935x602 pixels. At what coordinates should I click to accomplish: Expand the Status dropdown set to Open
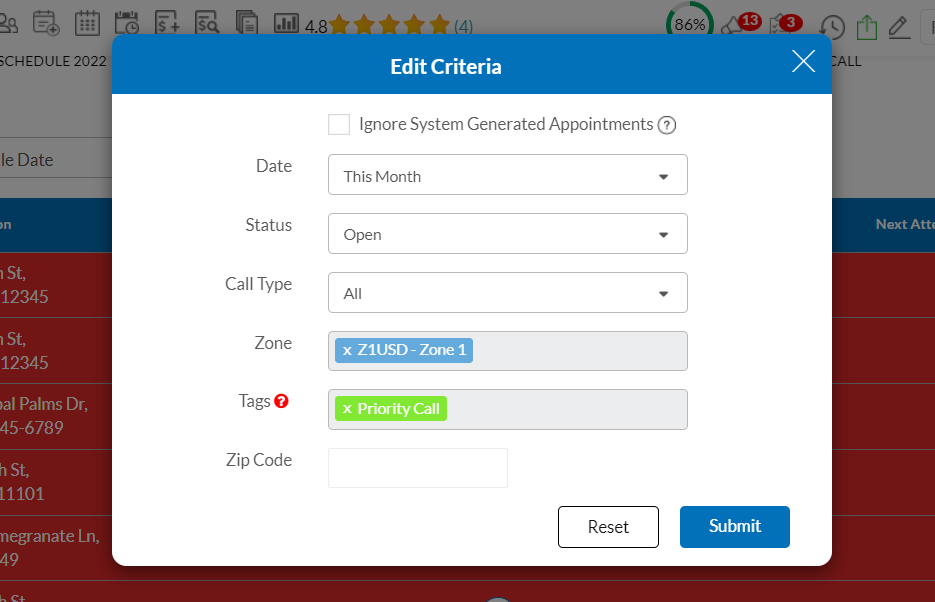[507, 234]
